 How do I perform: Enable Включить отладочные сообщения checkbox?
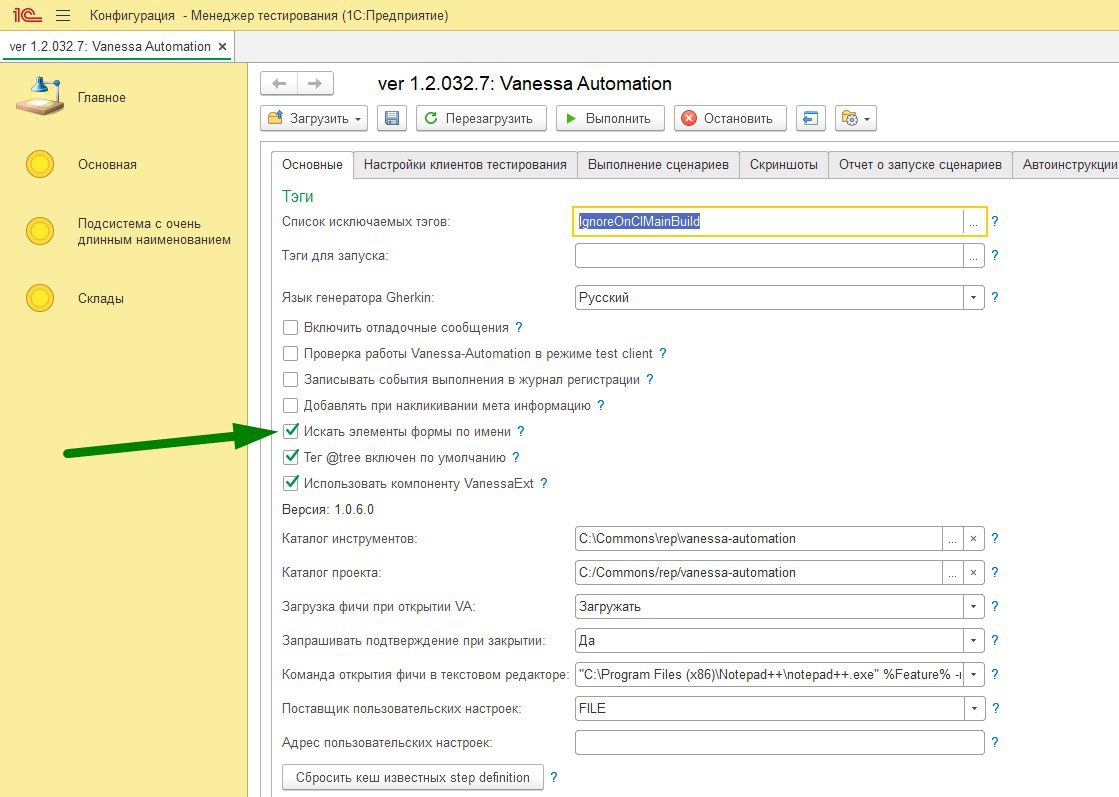click(290, 328)
